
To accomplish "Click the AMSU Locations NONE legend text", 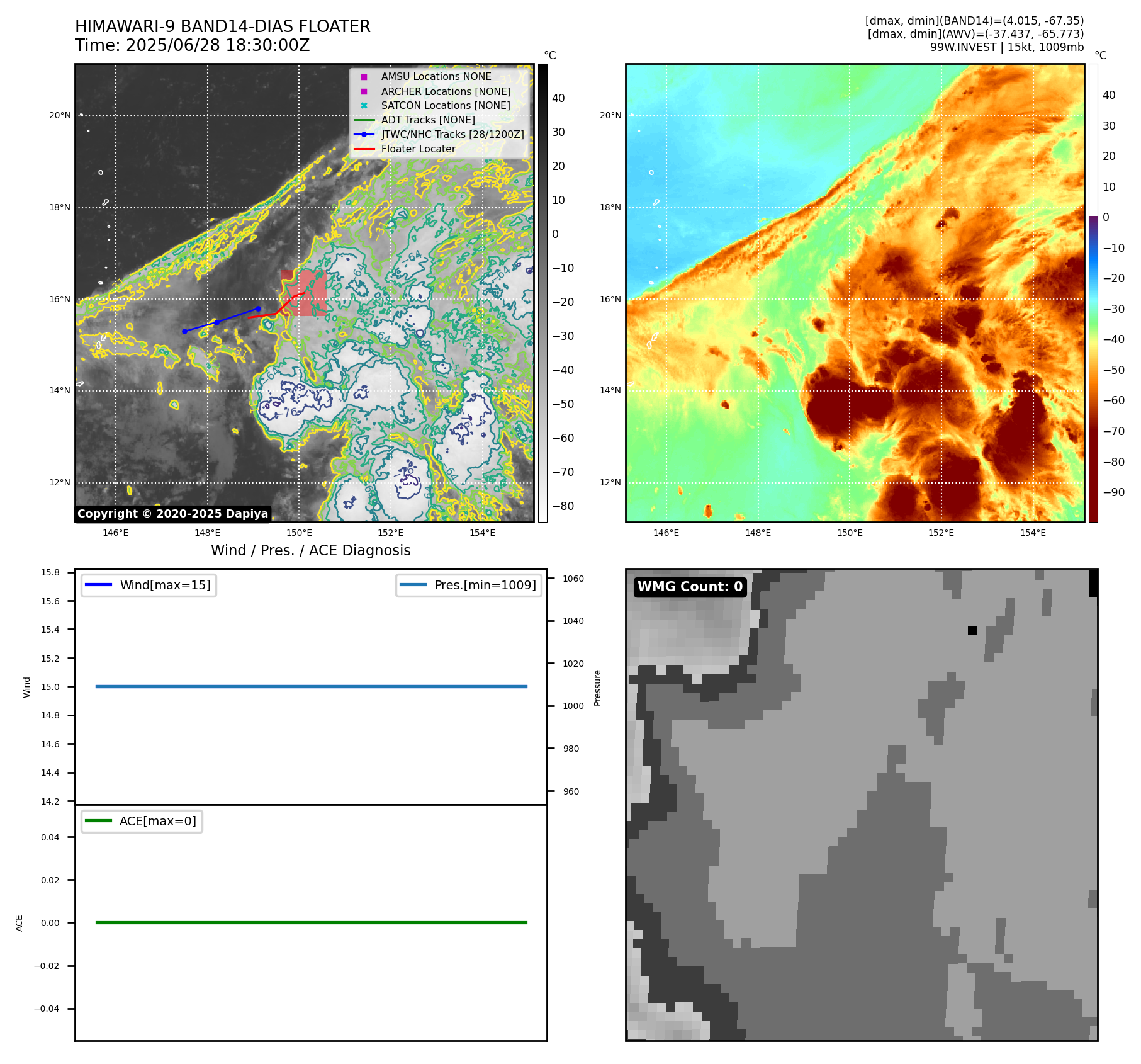I will pos(436,76).
